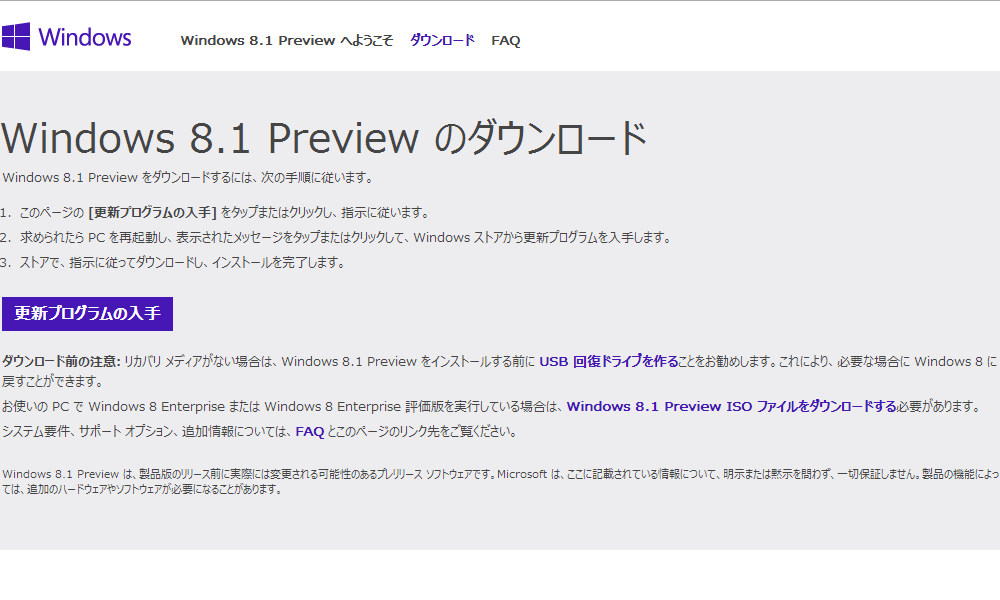Screen dimensions: 1000x600
Task: Click the 更新プログラムの入手 button
Action: [x=87, y=314]
